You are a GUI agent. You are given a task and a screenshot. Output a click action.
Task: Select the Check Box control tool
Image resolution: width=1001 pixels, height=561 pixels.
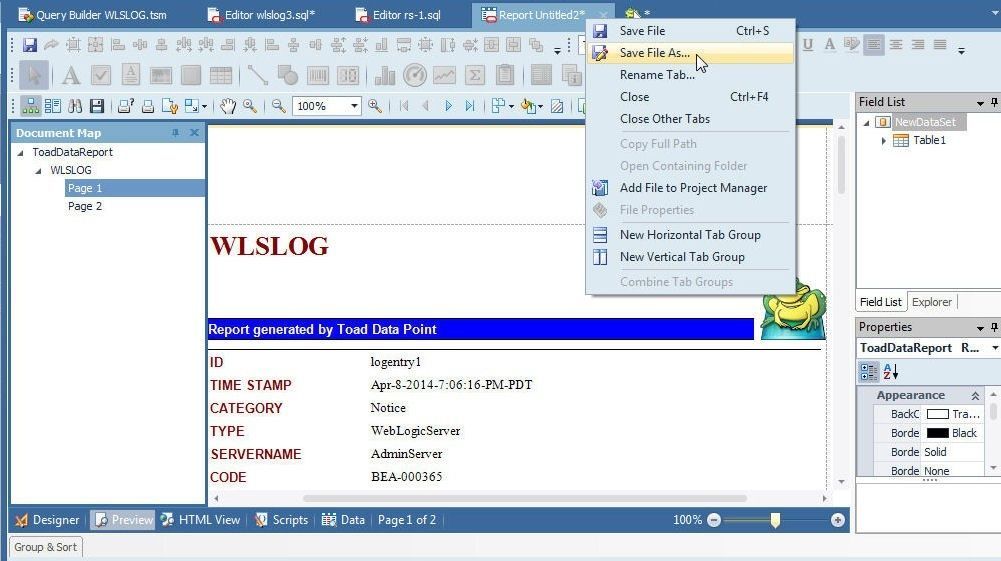[x=100, y=75]
